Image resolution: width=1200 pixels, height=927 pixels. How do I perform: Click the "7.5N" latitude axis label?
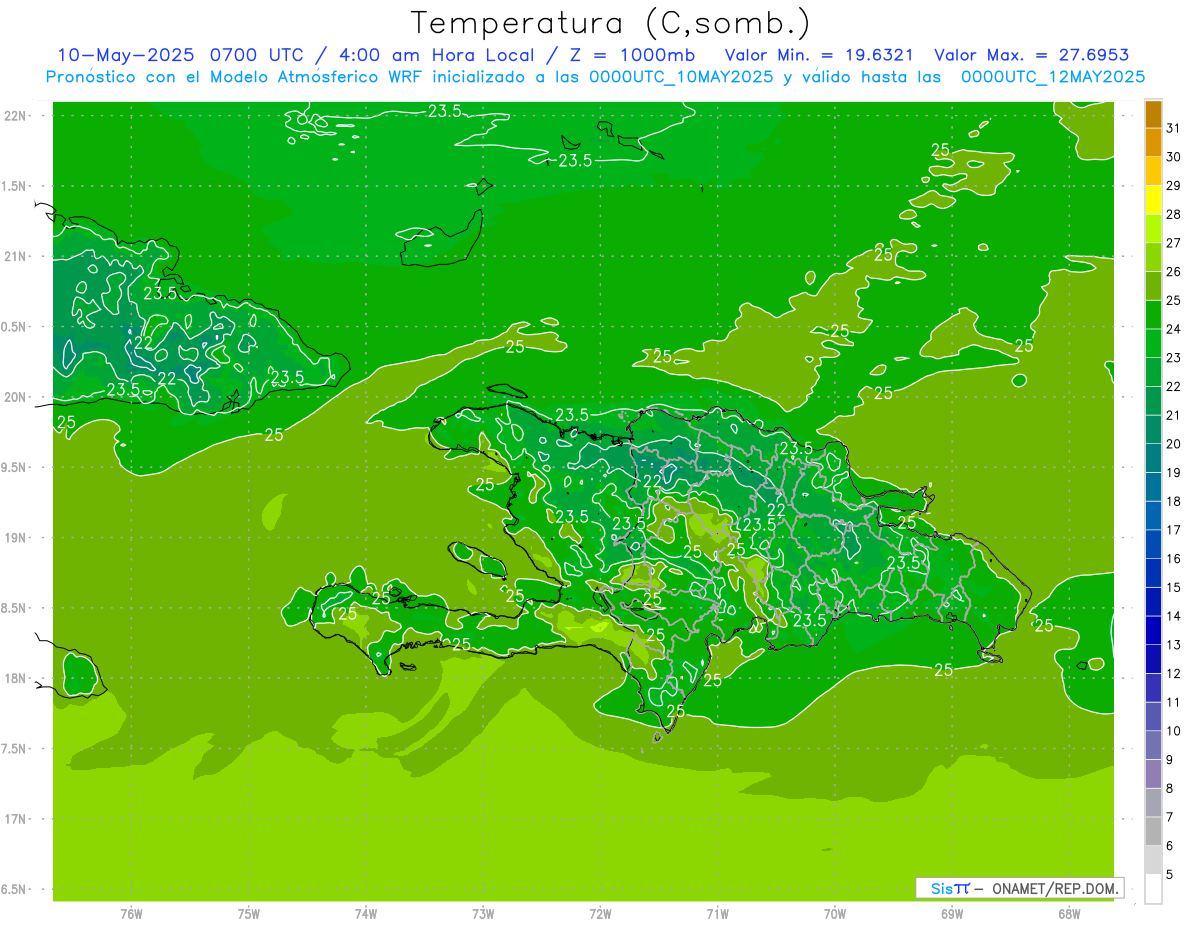tap(15, 749)
